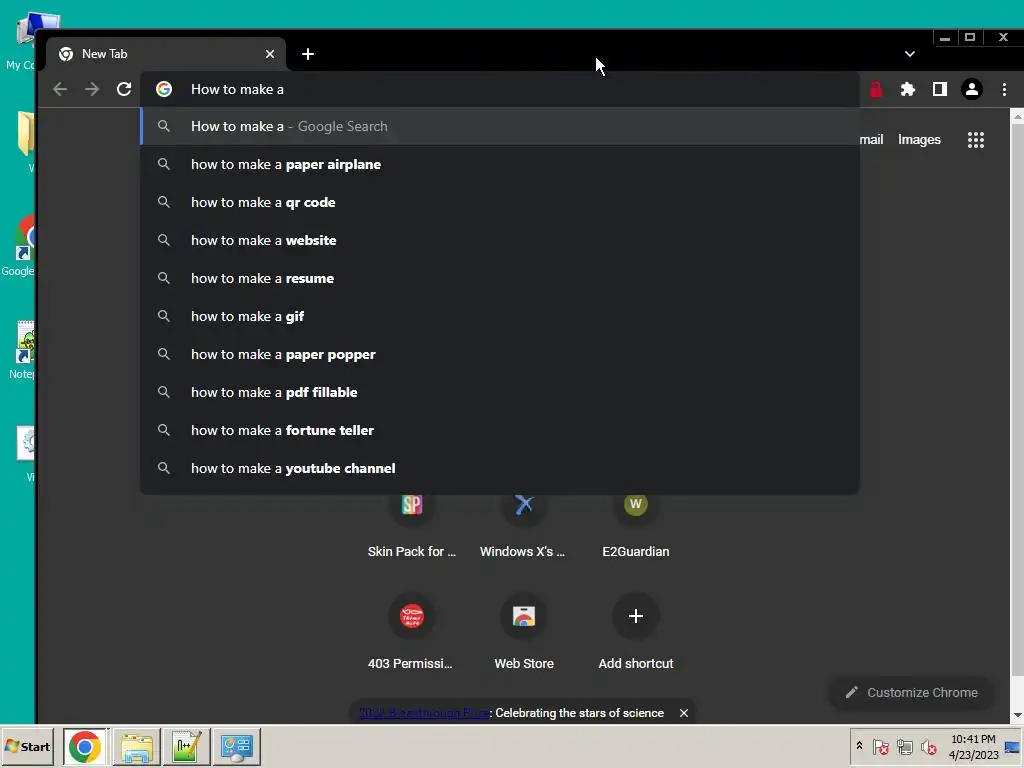Click the show desktop tray icon
Viewport: 1024px width, 768px height.
1013,746
